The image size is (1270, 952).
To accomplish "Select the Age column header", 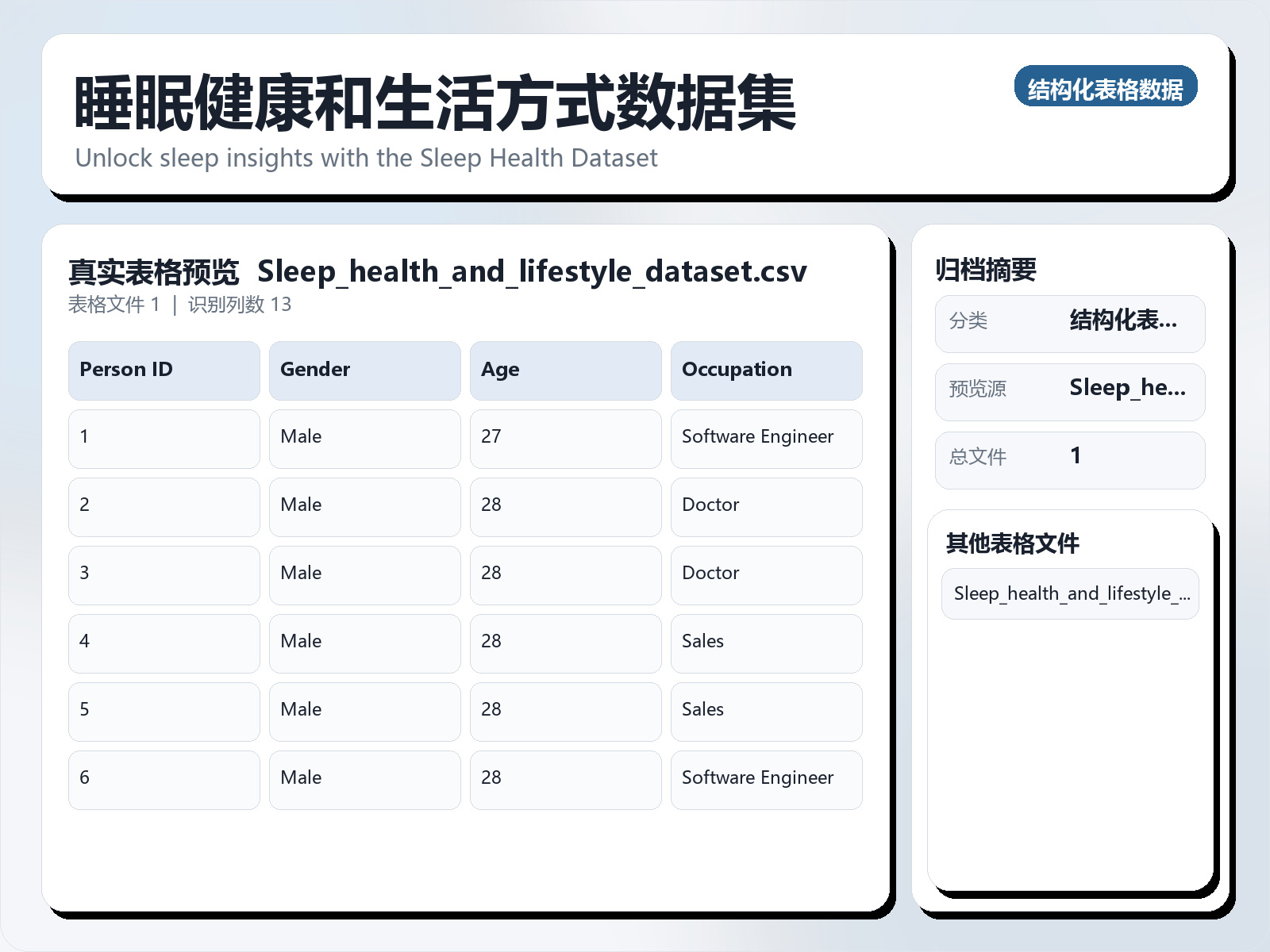I will pyautogui.click(x=565, y=370).
